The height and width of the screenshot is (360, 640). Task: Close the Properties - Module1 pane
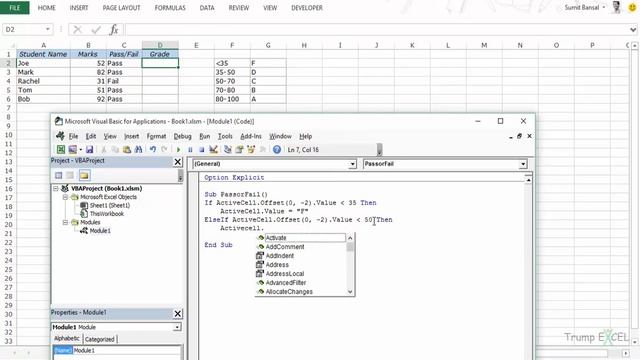click(x=178, y=313)
